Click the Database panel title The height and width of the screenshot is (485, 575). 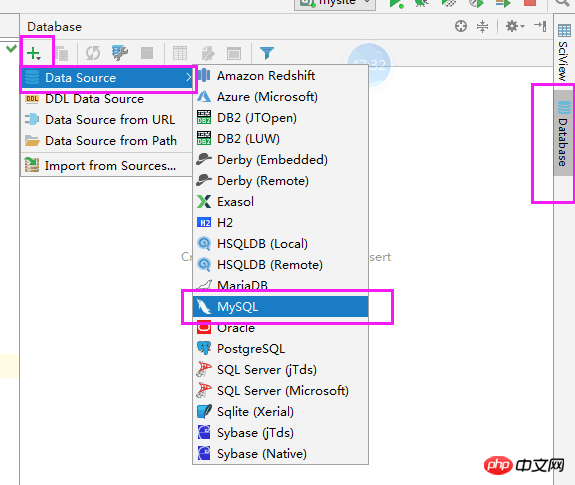54,27
